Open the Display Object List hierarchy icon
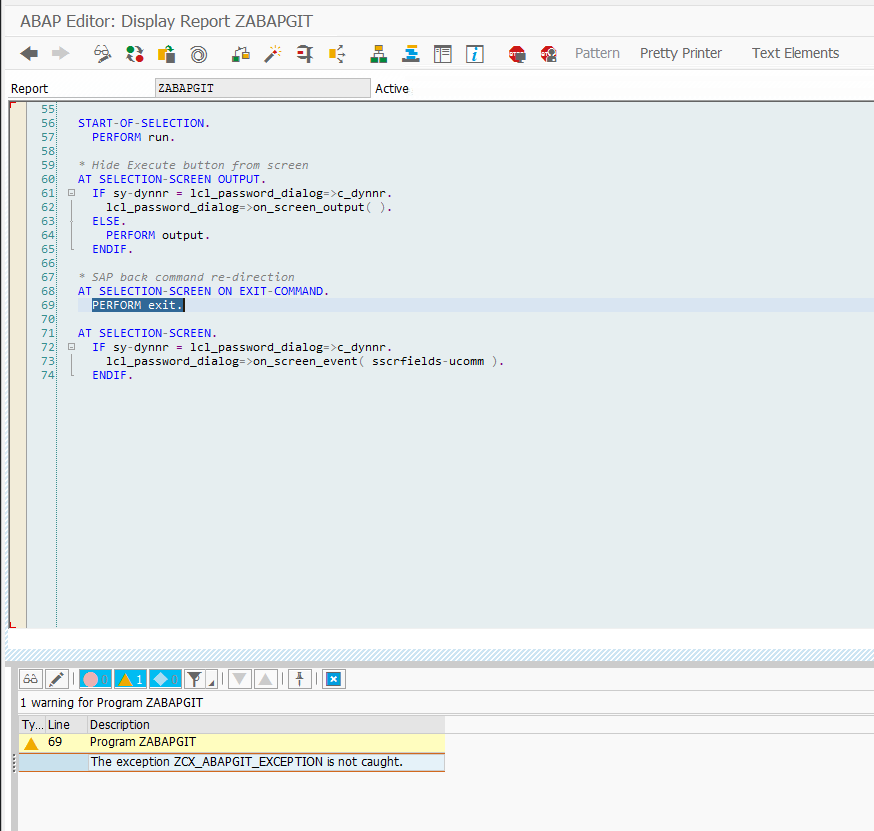The image size is (874, 831). pos(378,54)
